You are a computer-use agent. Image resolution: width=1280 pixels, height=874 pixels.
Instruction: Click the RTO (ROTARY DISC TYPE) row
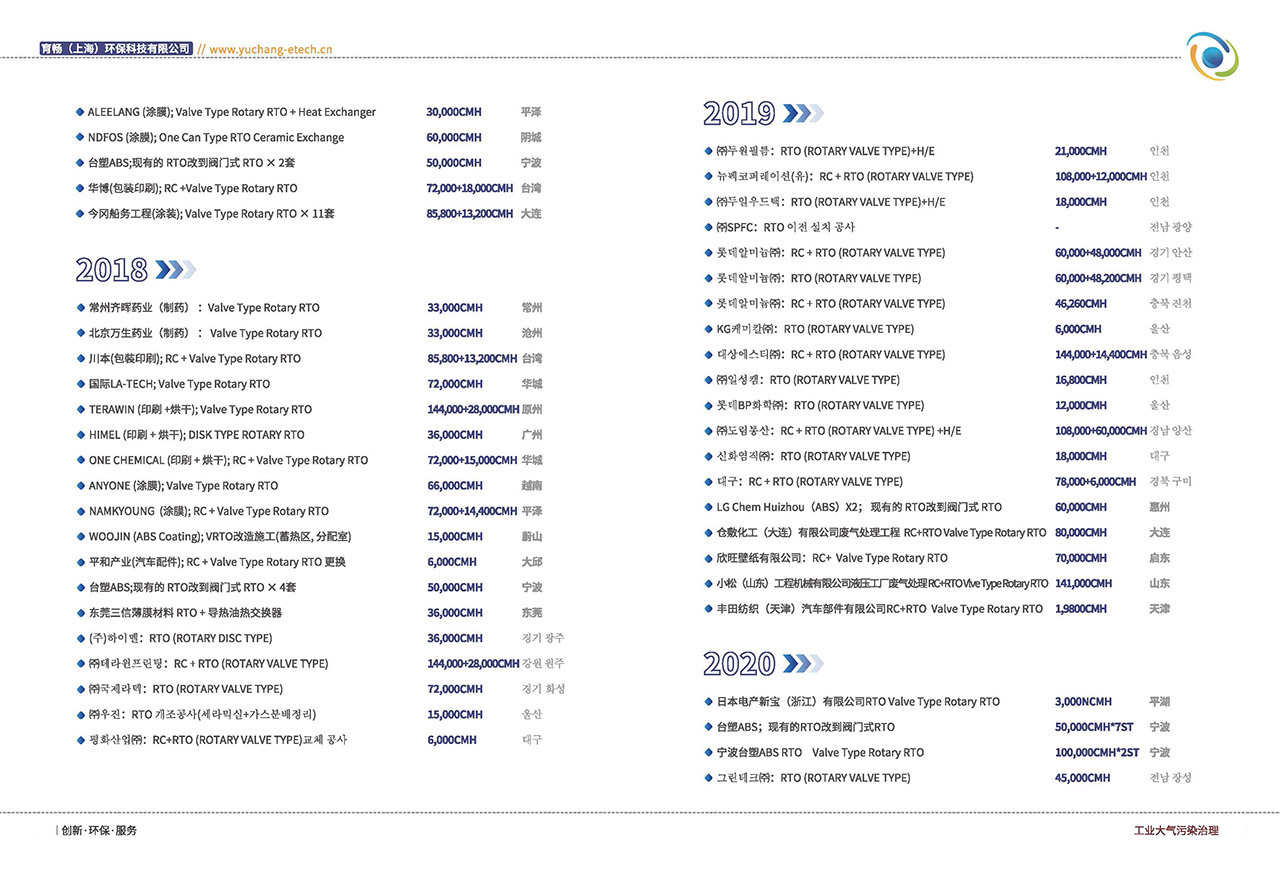tap(174, 638)
